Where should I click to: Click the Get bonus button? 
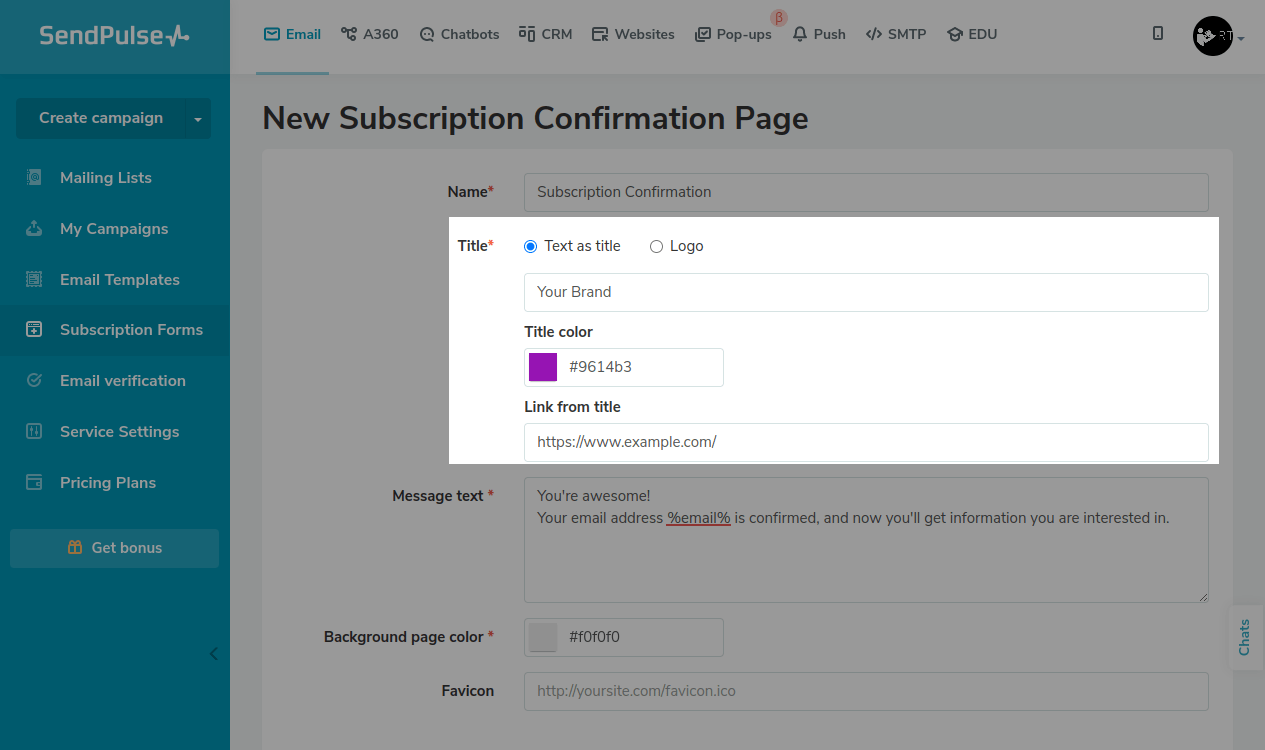click(x=114, y=548)
